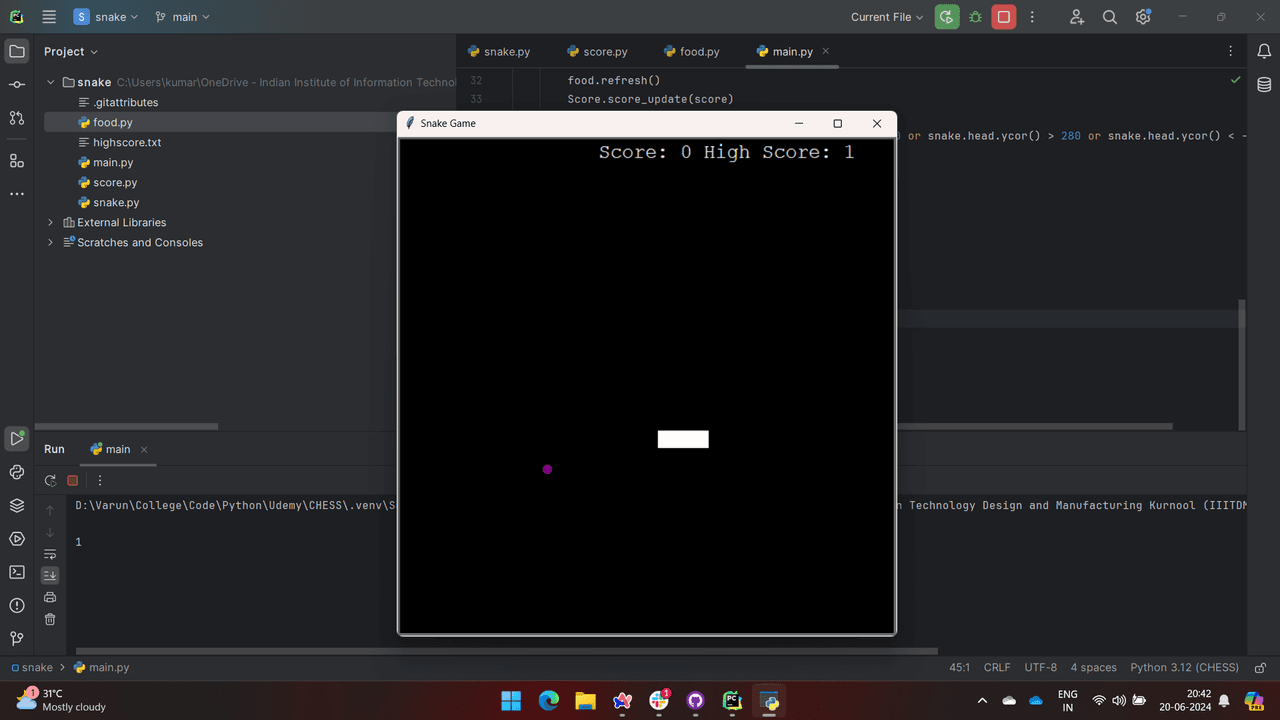Click the Rerun icon in Run panel

[50, 481]
